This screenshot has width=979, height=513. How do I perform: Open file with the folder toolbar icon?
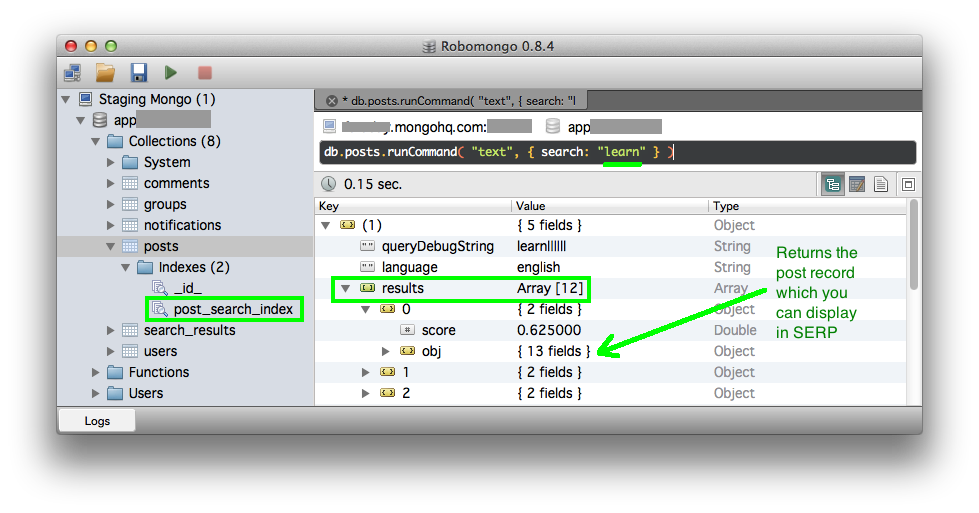coord(105,73)
